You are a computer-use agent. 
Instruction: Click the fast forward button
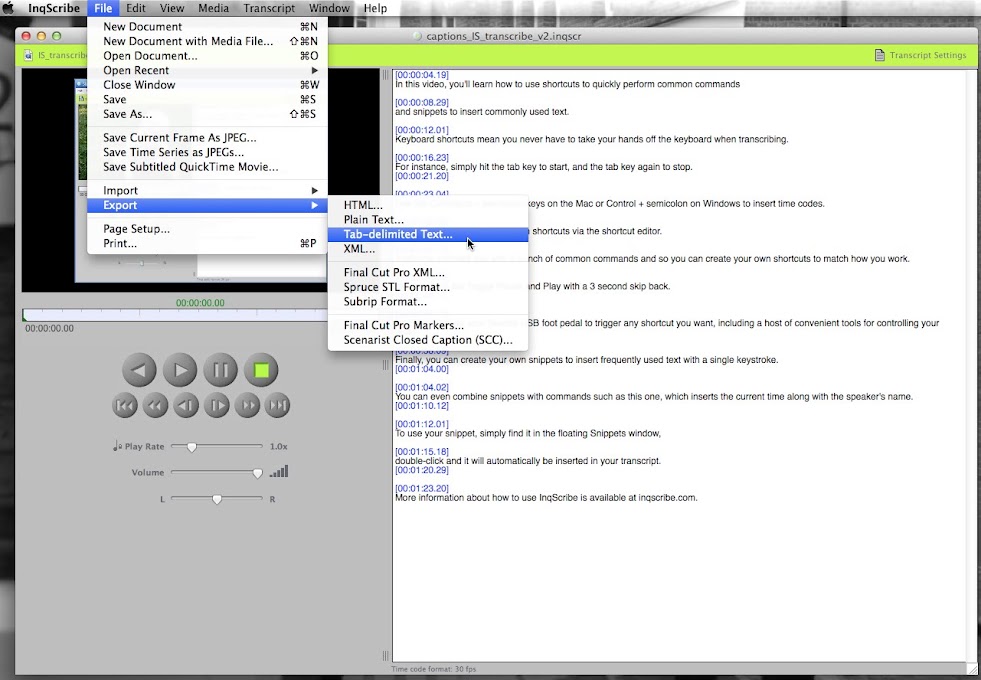pos(247,405)
